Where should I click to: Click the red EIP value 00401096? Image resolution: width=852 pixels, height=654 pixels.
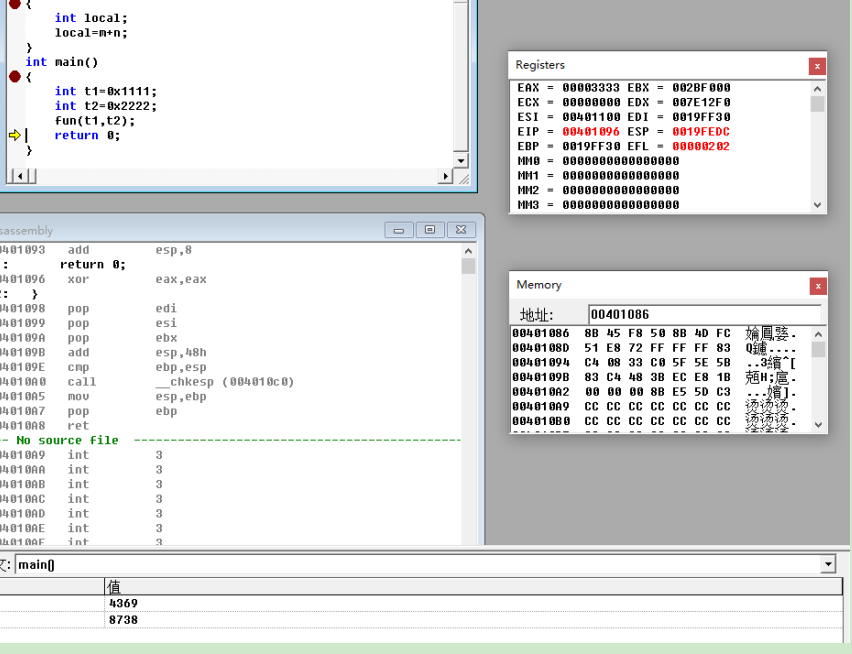pyautogui.click(x=591, y=132)
